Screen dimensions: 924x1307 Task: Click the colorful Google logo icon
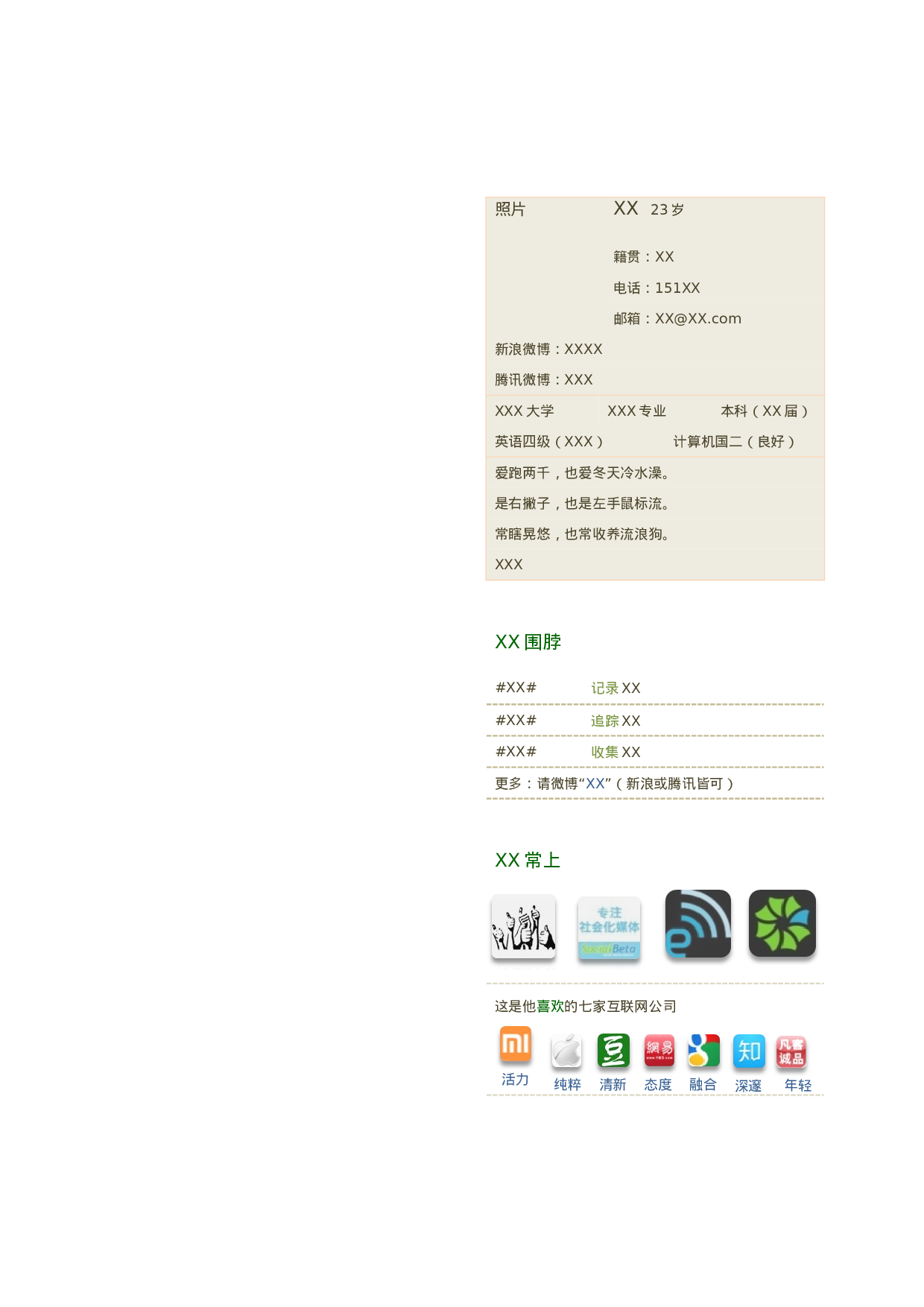pos(703,1051)
